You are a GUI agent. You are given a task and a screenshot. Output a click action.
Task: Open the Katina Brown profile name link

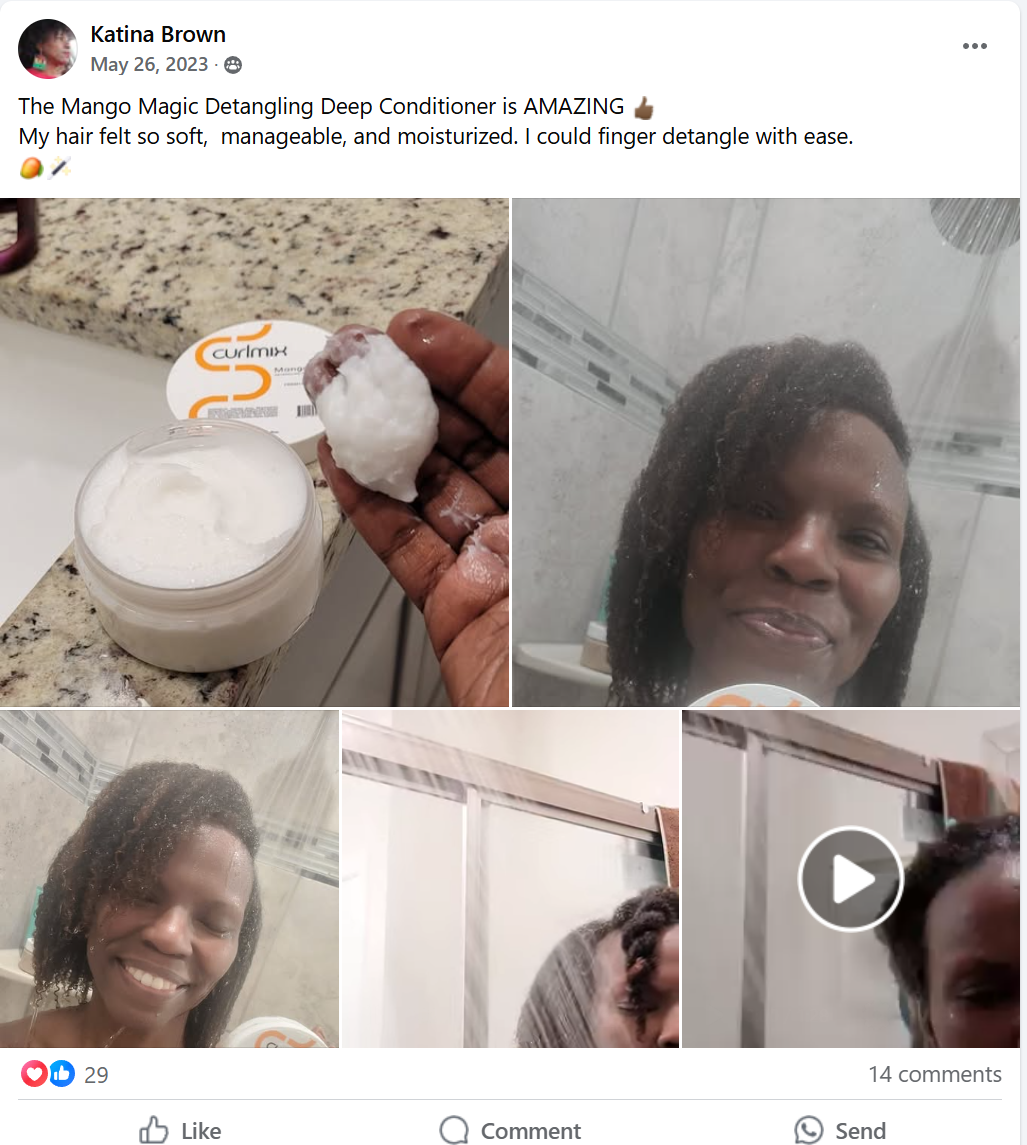[158, 34]
